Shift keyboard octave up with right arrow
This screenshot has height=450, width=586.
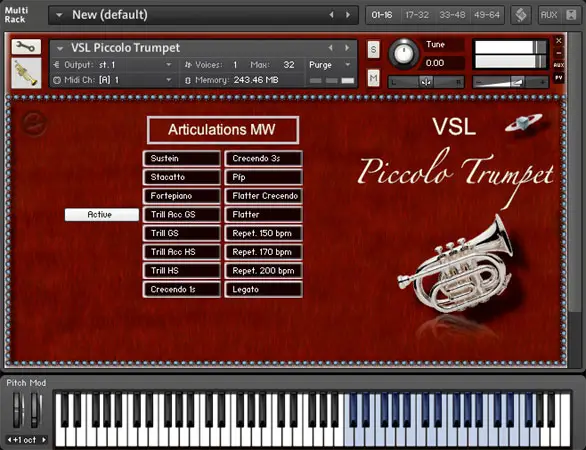click(44, 440)
